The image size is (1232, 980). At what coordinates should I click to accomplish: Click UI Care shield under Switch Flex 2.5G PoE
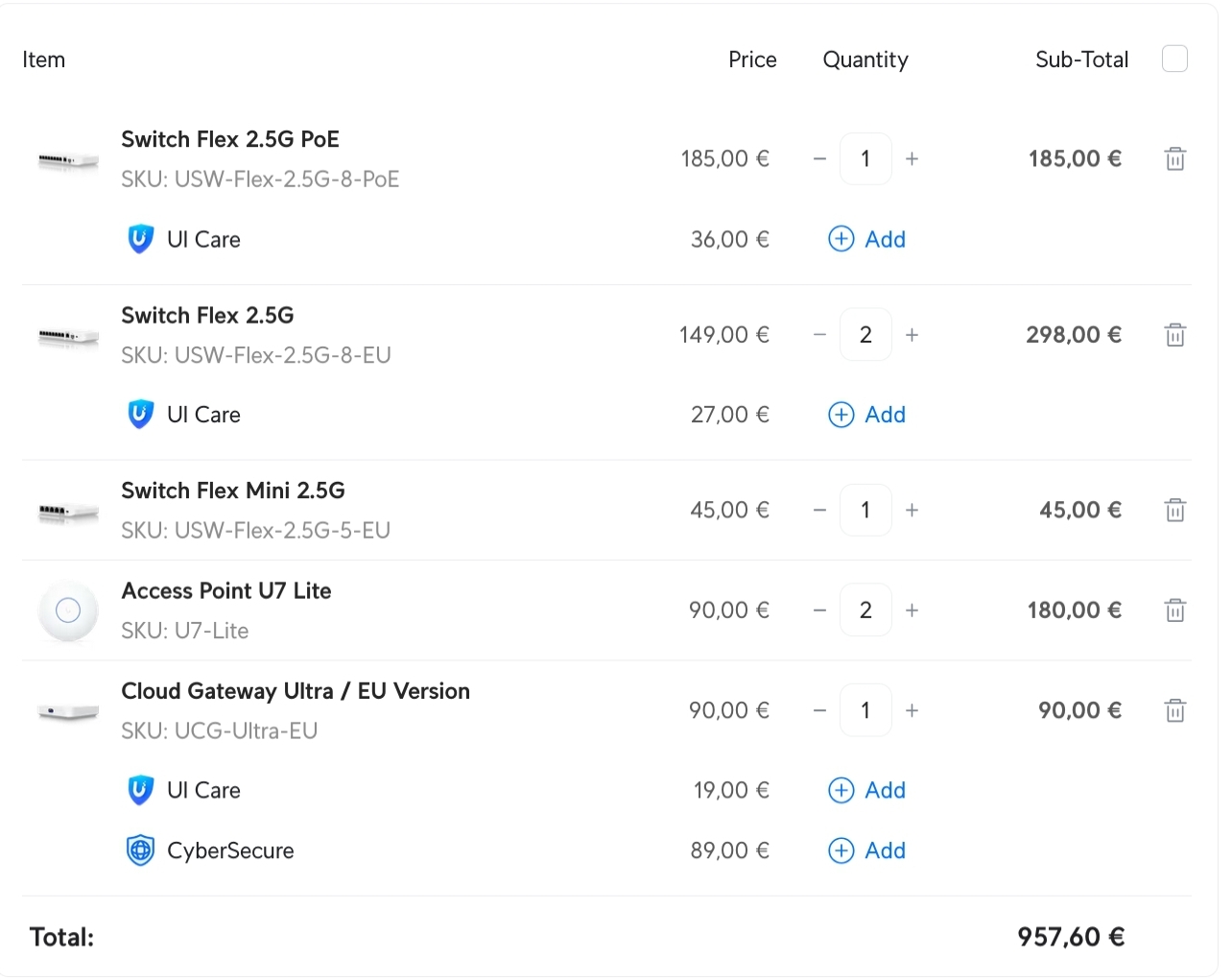140,239
